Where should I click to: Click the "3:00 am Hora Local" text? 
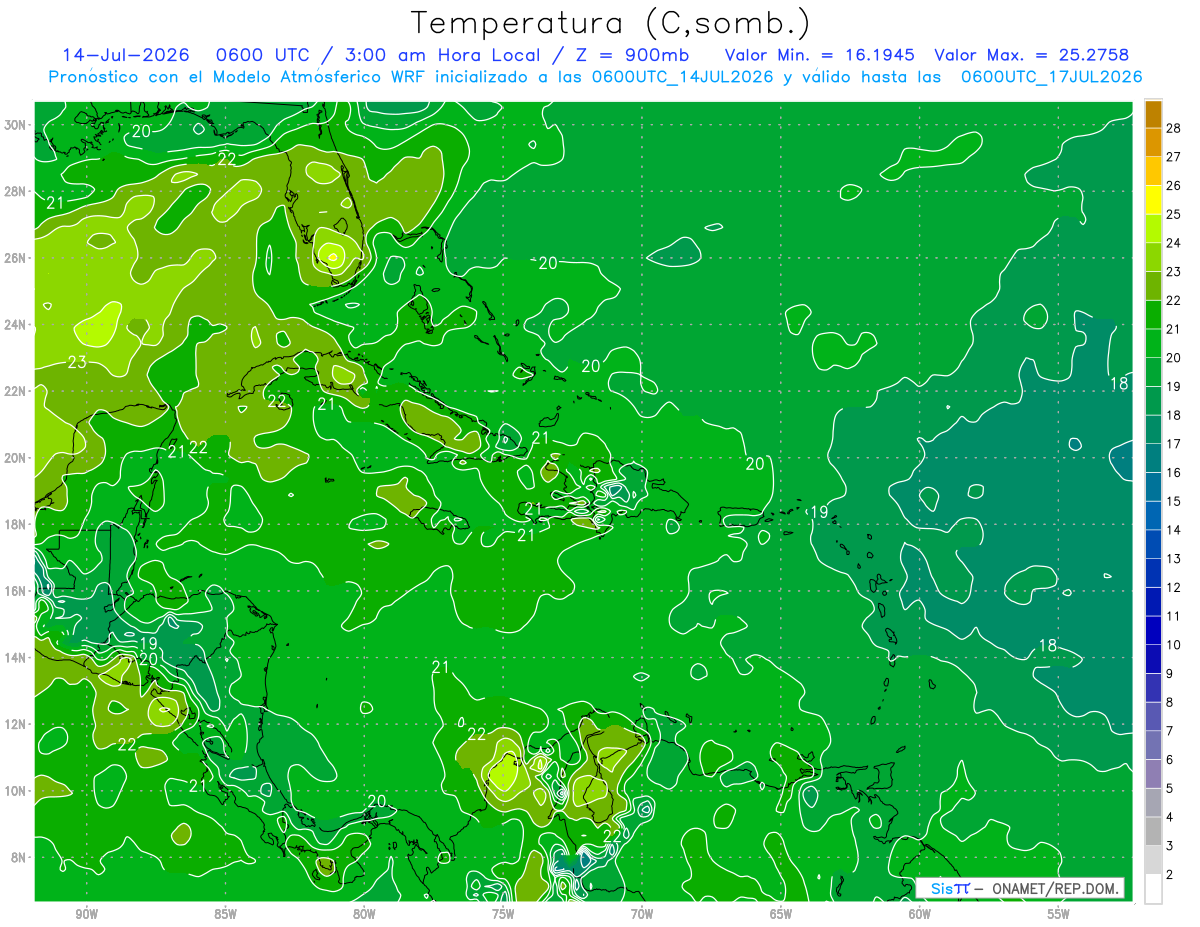coord(444,55)
